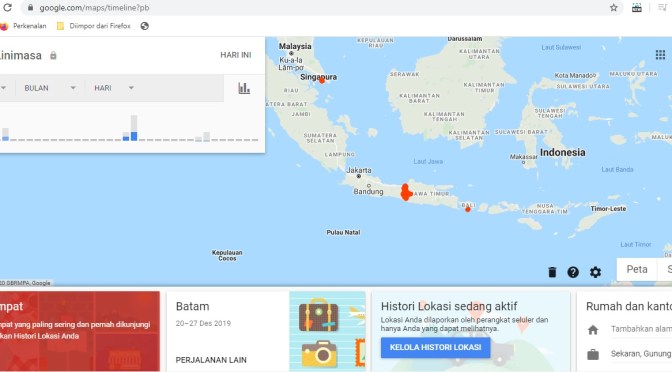Open the red most-visited places card

(x=80, y=331)
